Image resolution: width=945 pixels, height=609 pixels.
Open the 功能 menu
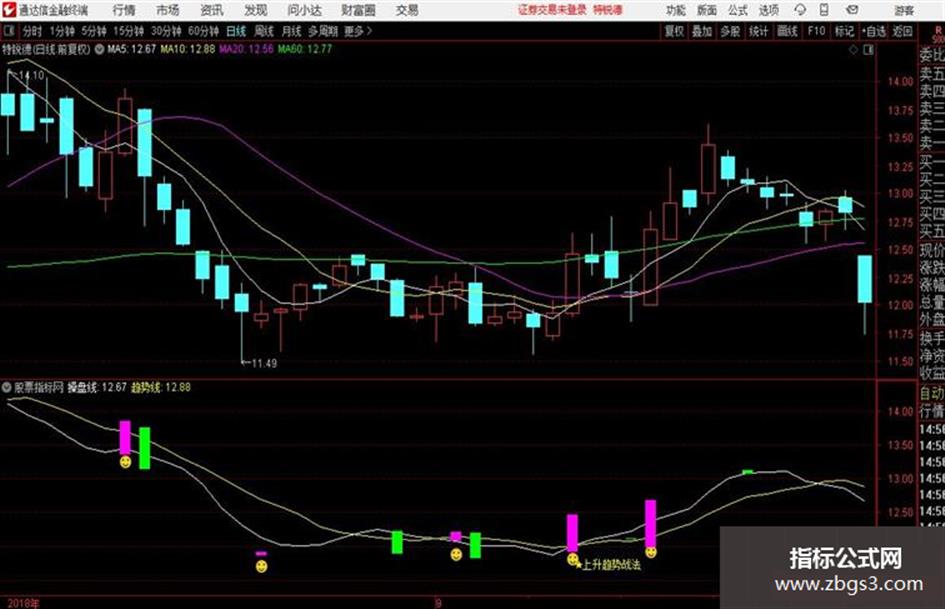[x=676, y=10]
